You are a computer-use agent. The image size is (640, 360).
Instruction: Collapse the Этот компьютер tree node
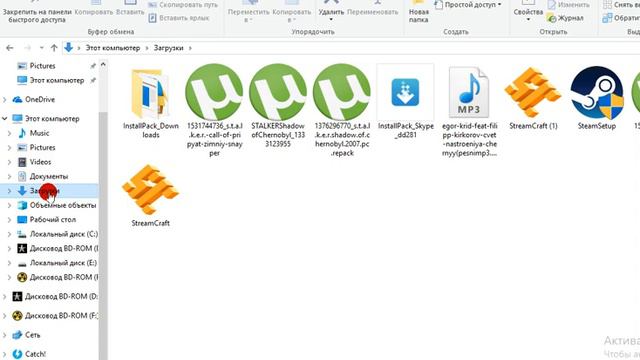[5, 119]
